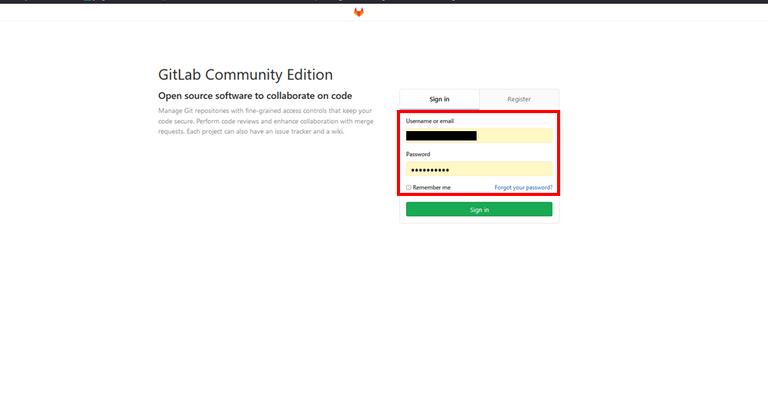Screen dimensions: 768x413
Task: Switch to the Sign in tab
Action: tap(439, 99)
